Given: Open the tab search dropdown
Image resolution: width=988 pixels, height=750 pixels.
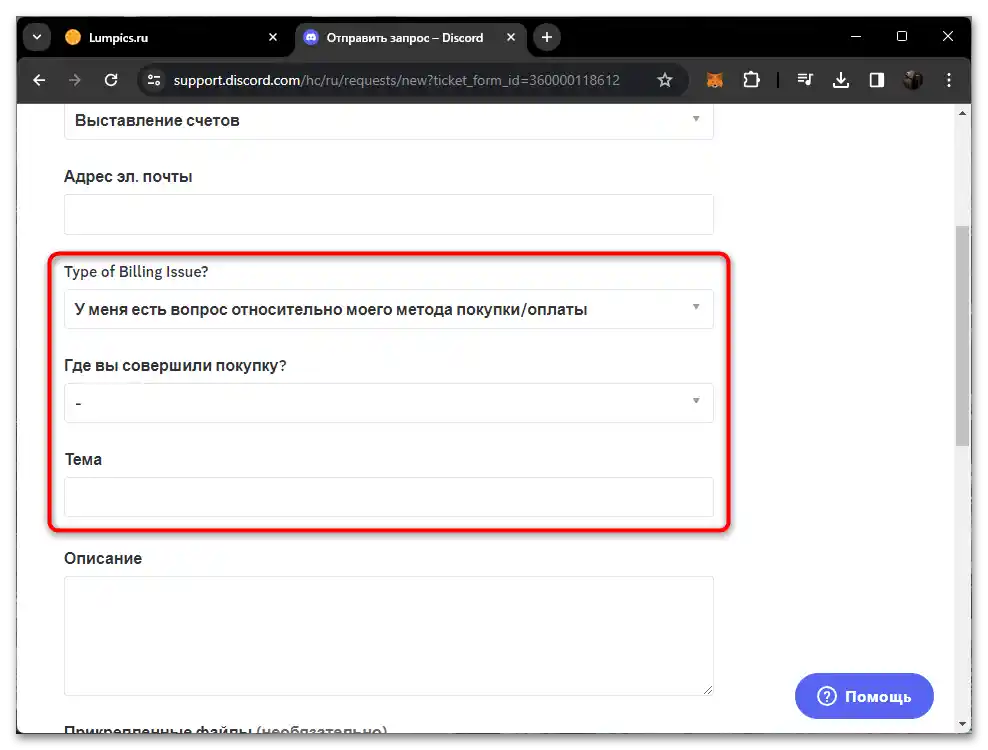Looking at the screenshot, I should pyautogui.click(x=37, y=37).
